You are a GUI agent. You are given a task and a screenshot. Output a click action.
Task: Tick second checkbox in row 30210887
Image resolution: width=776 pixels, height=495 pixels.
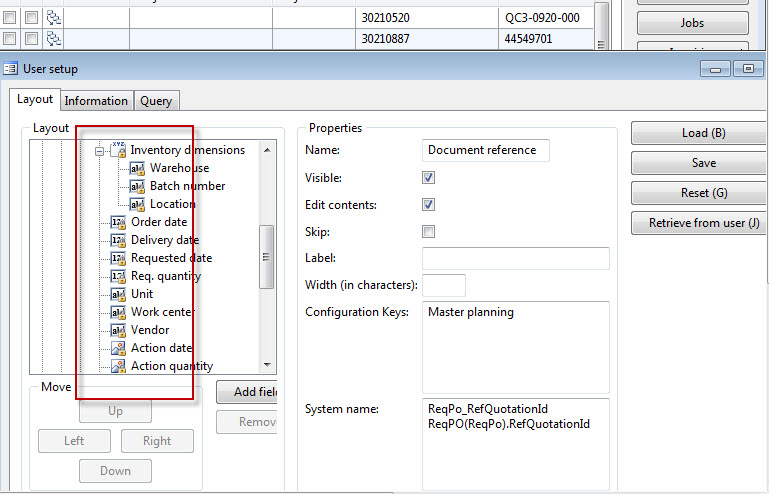pyautogui.click(x=31, y=39)
